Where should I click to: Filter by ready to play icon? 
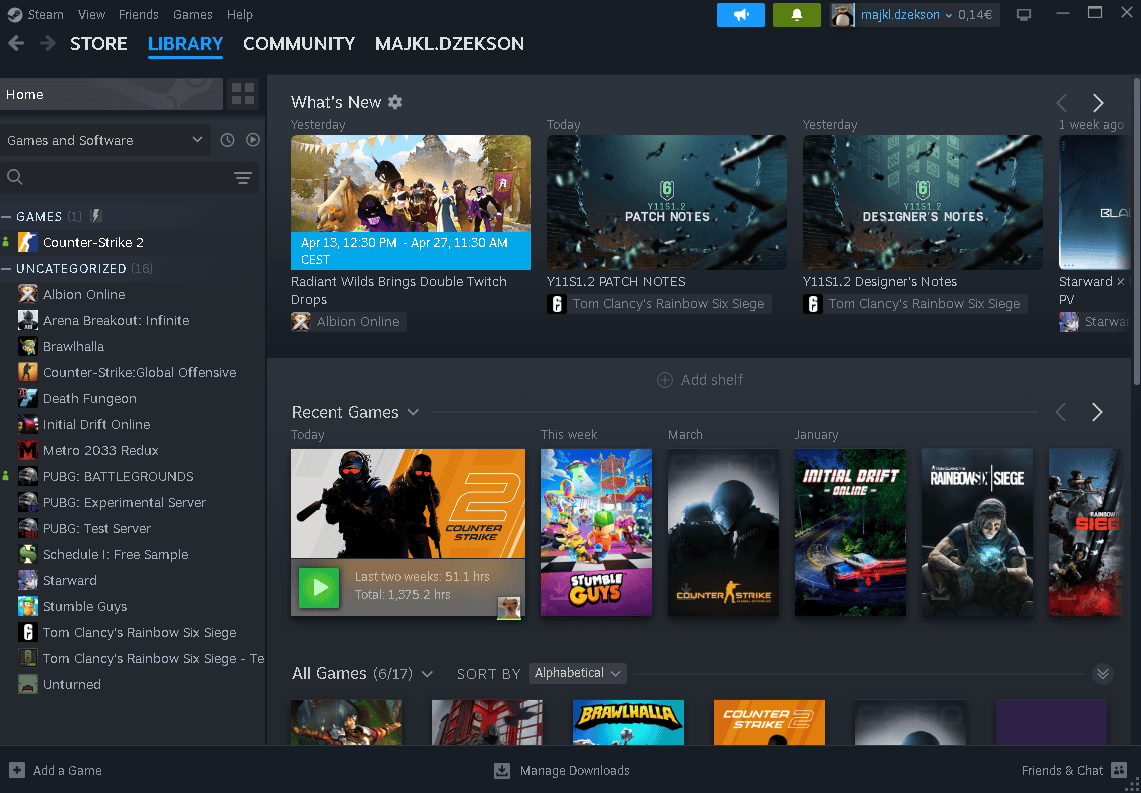[253, 140]
